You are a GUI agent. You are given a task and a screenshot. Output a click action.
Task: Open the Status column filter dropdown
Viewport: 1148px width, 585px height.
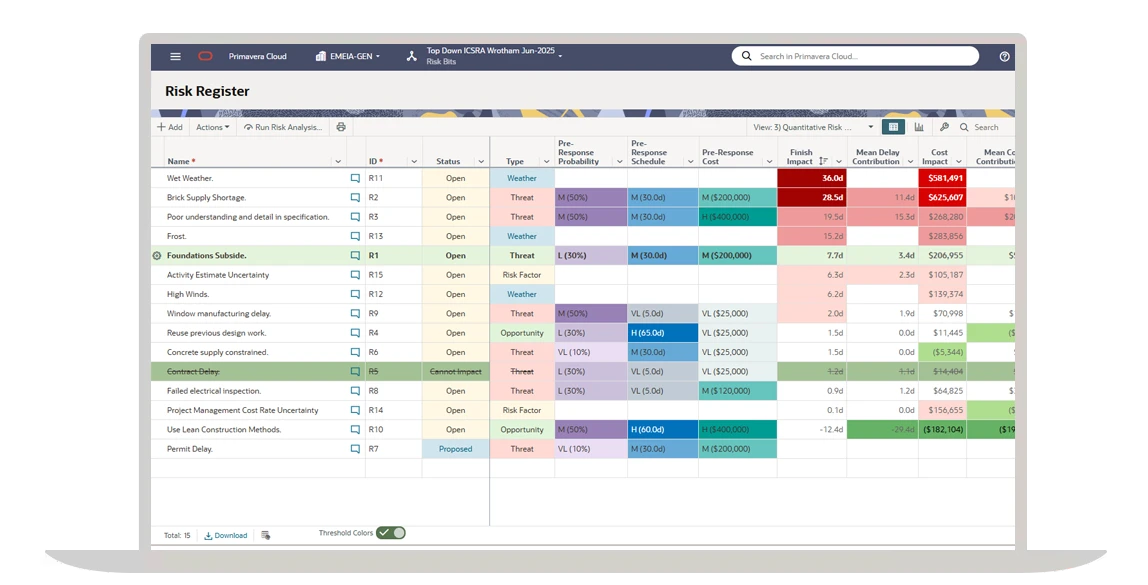coord(481,160)
